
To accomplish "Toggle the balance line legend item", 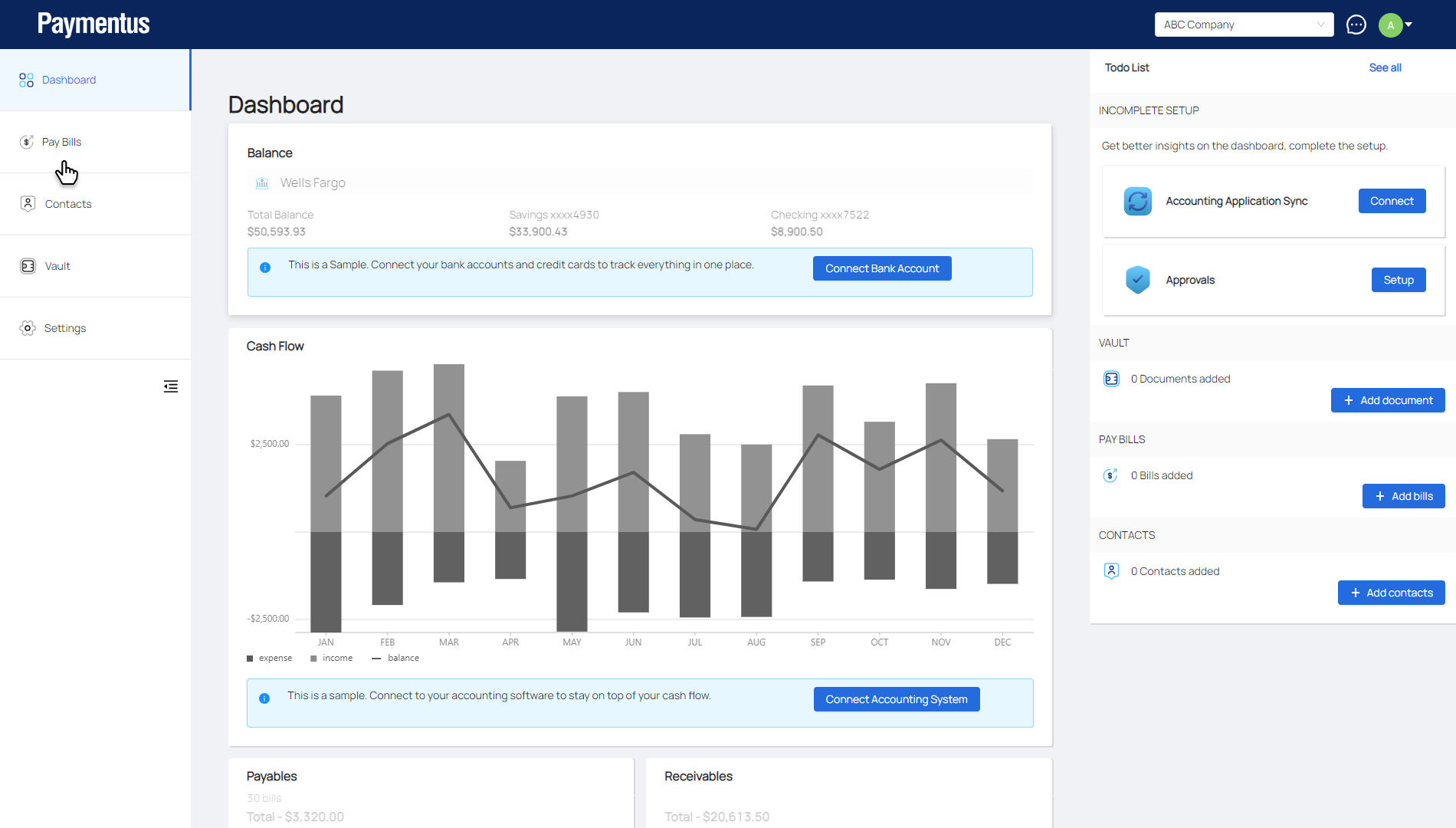I will tap(395, 658).
